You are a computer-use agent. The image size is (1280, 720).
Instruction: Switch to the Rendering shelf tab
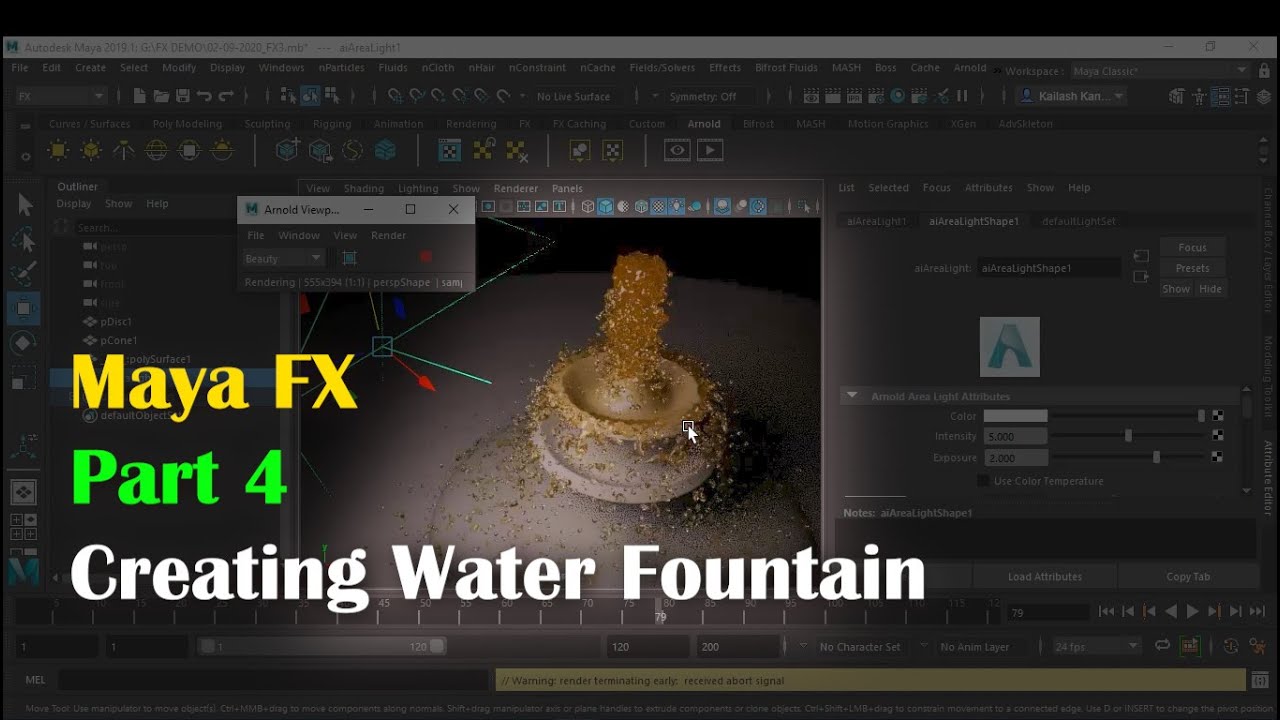click(470, 124)
